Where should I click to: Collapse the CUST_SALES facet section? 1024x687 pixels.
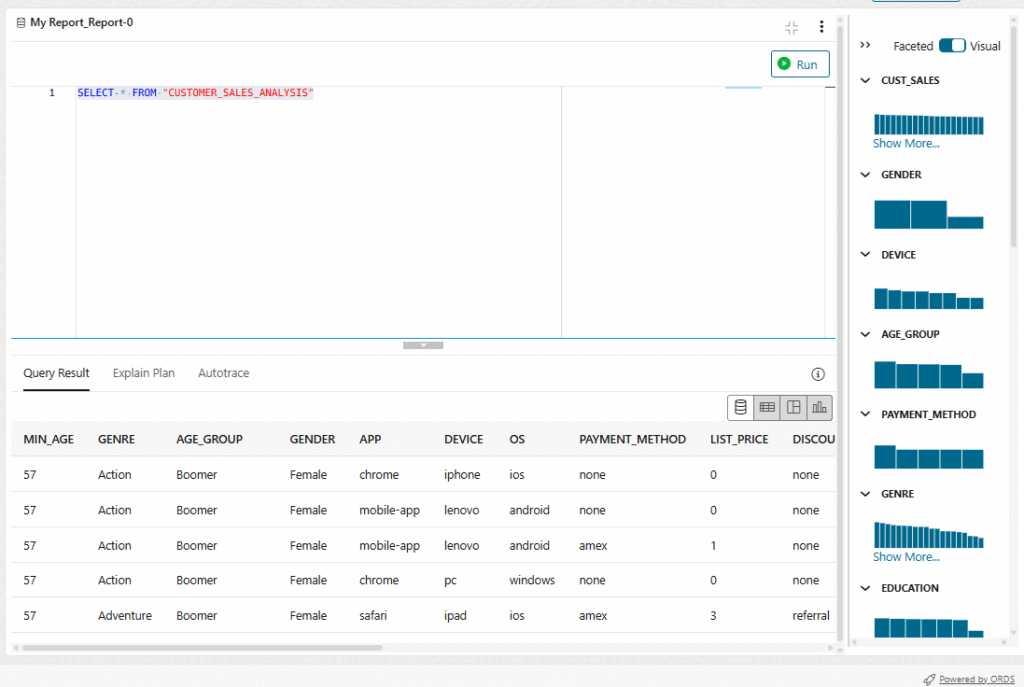tap(866, 80)
